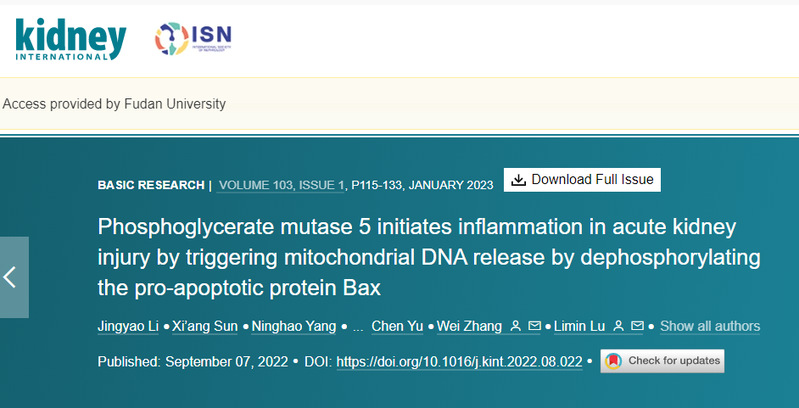Open Volume 103, Issue 1 link
The image size is (799, 408).
[x=281, y=185]
